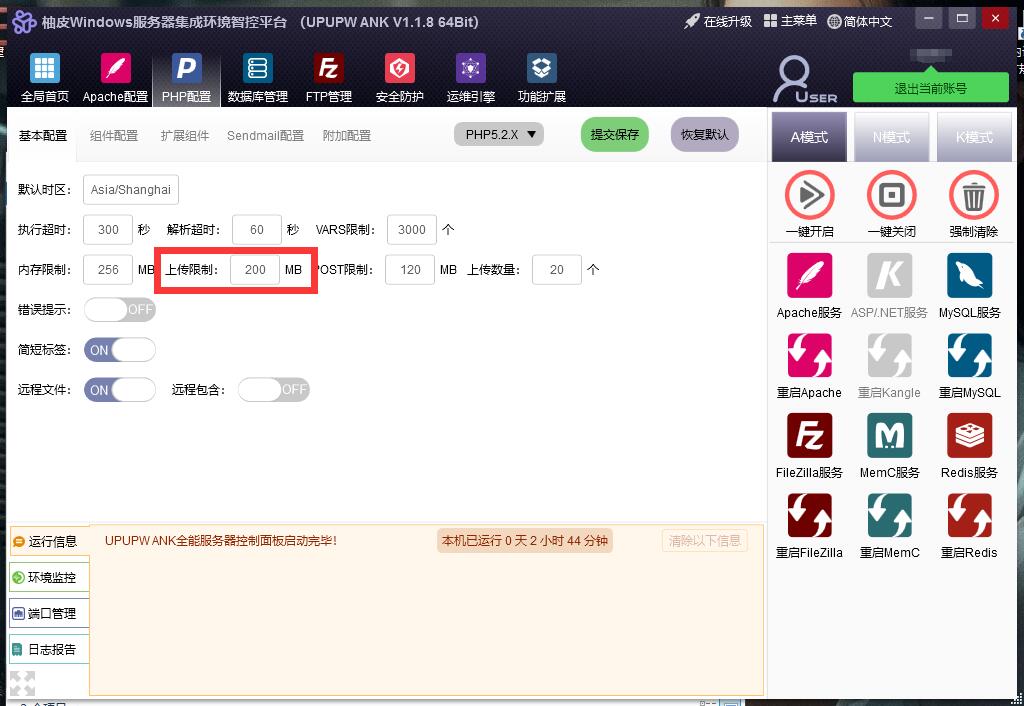Open 安全防护 shield icon
The height and width of the screenshot is (706, 1024).
[x=400, y=69]
